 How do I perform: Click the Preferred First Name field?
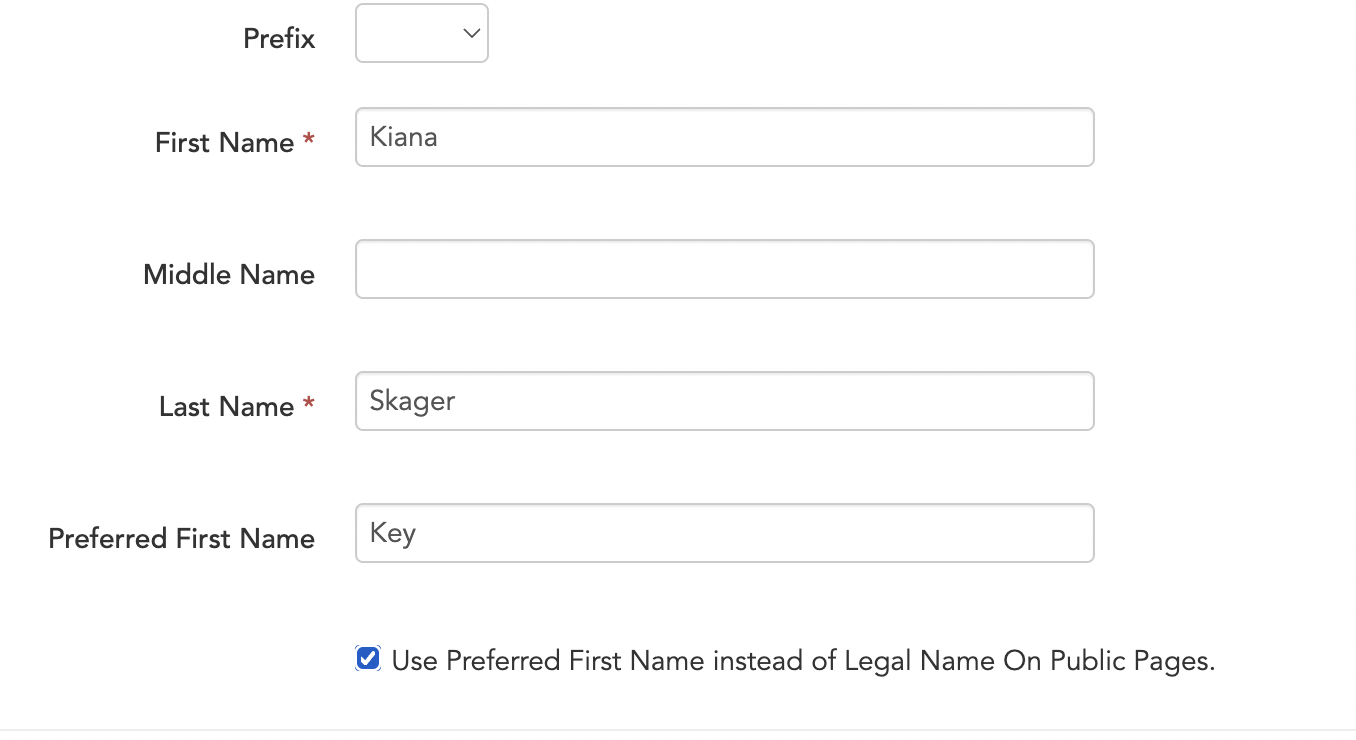pyautogui.click(x=724, y=533)
